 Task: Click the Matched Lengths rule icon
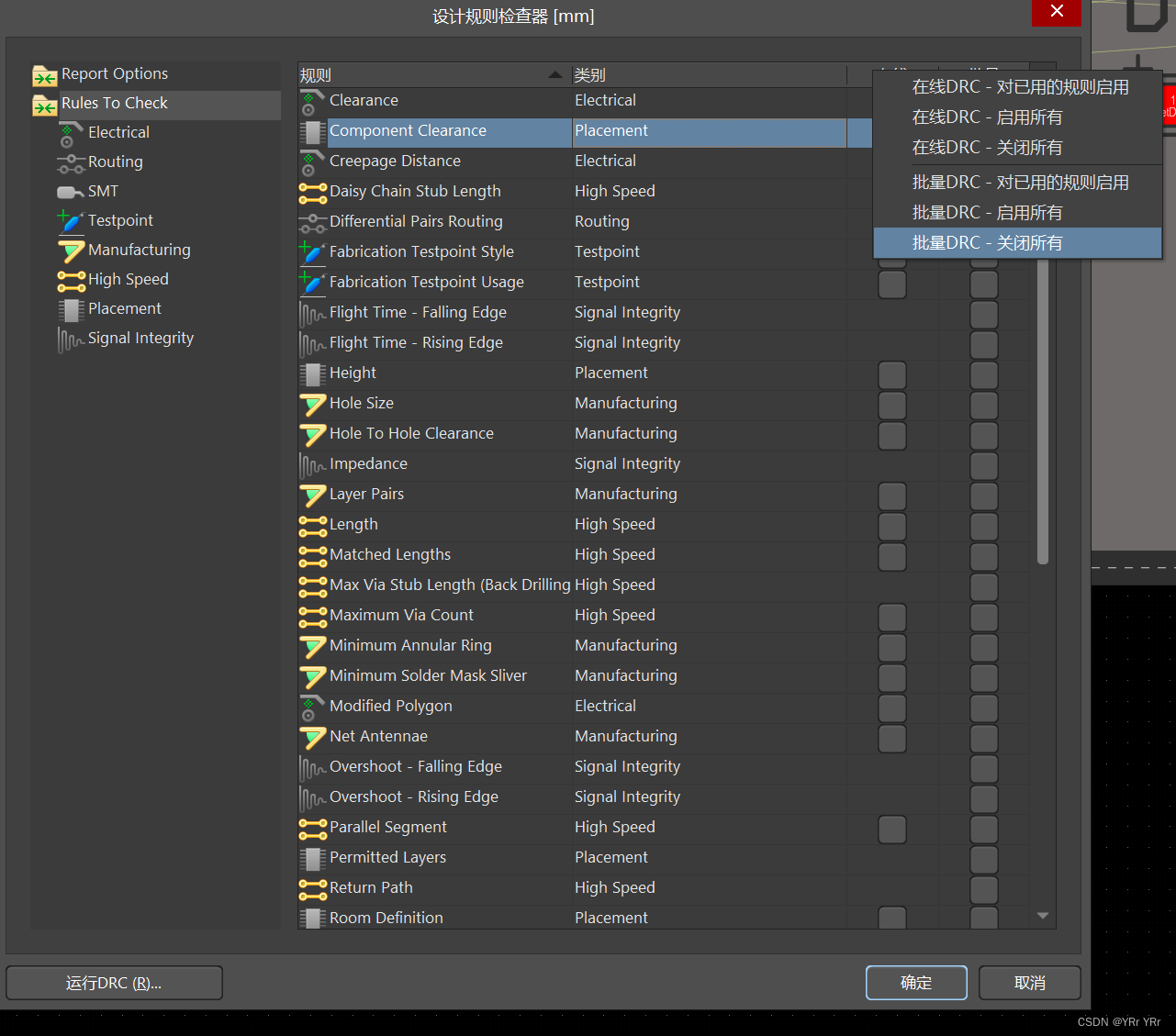coord(312,556)
